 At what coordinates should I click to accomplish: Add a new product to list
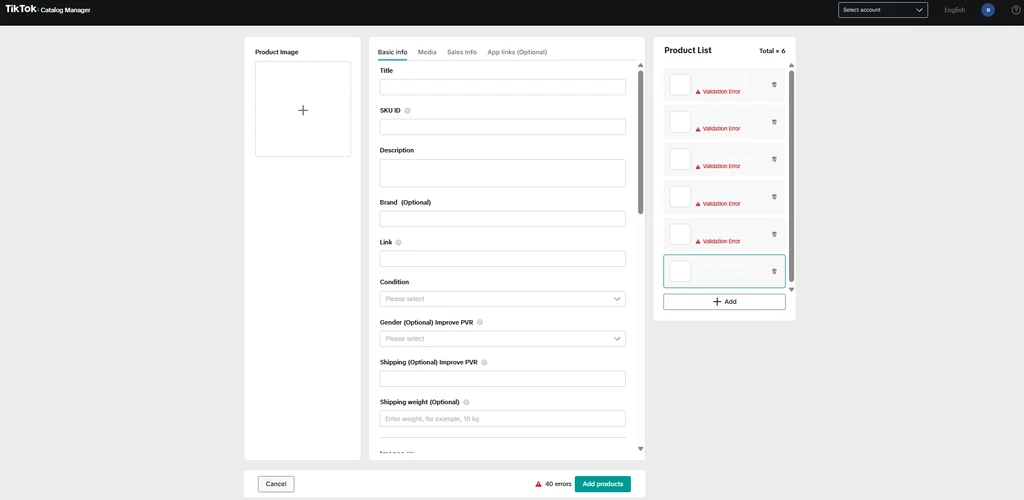[724, 302]
